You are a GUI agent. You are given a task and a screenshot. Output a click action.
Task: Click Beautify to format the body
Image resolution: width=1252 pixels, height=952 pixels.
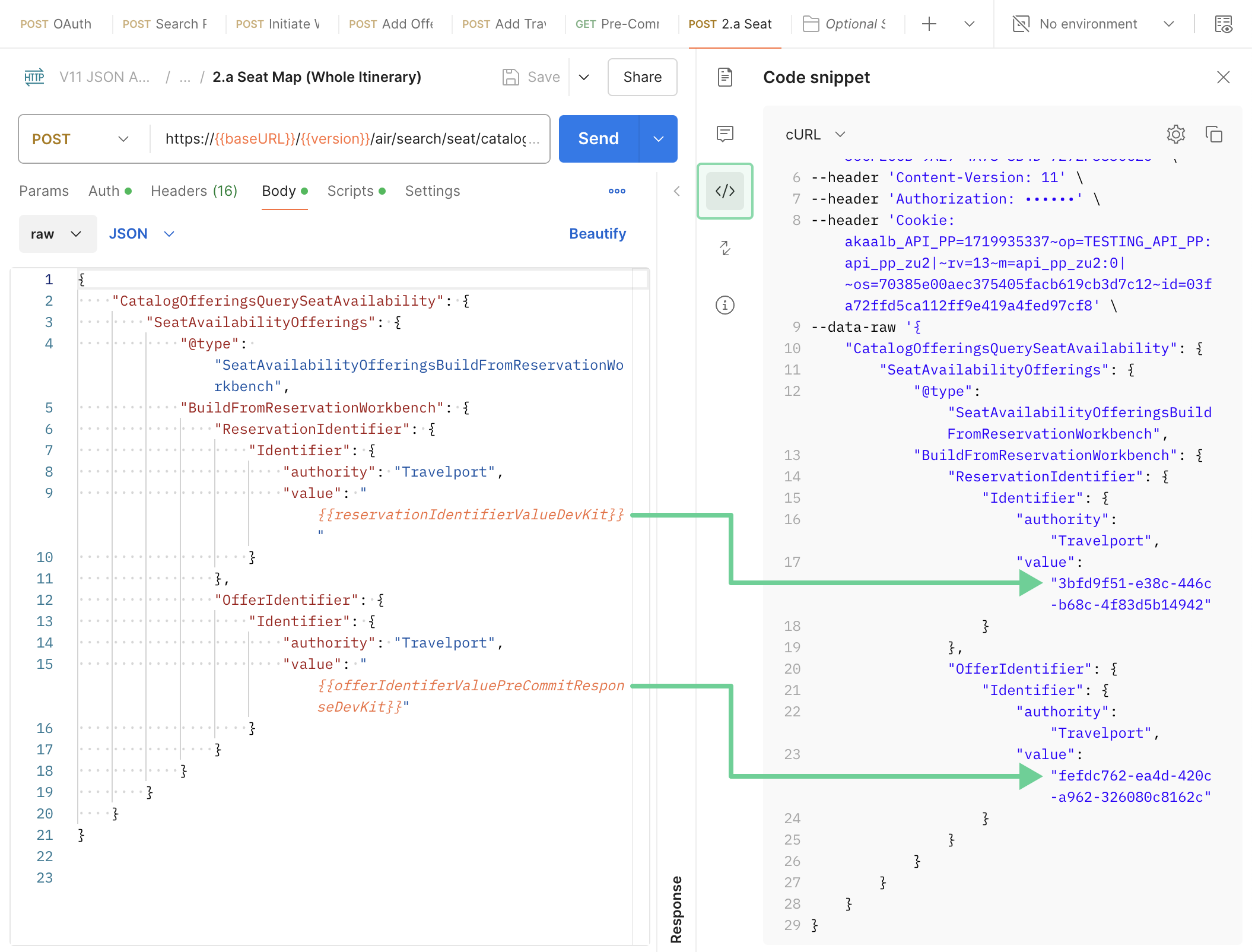tap(597, 234)
